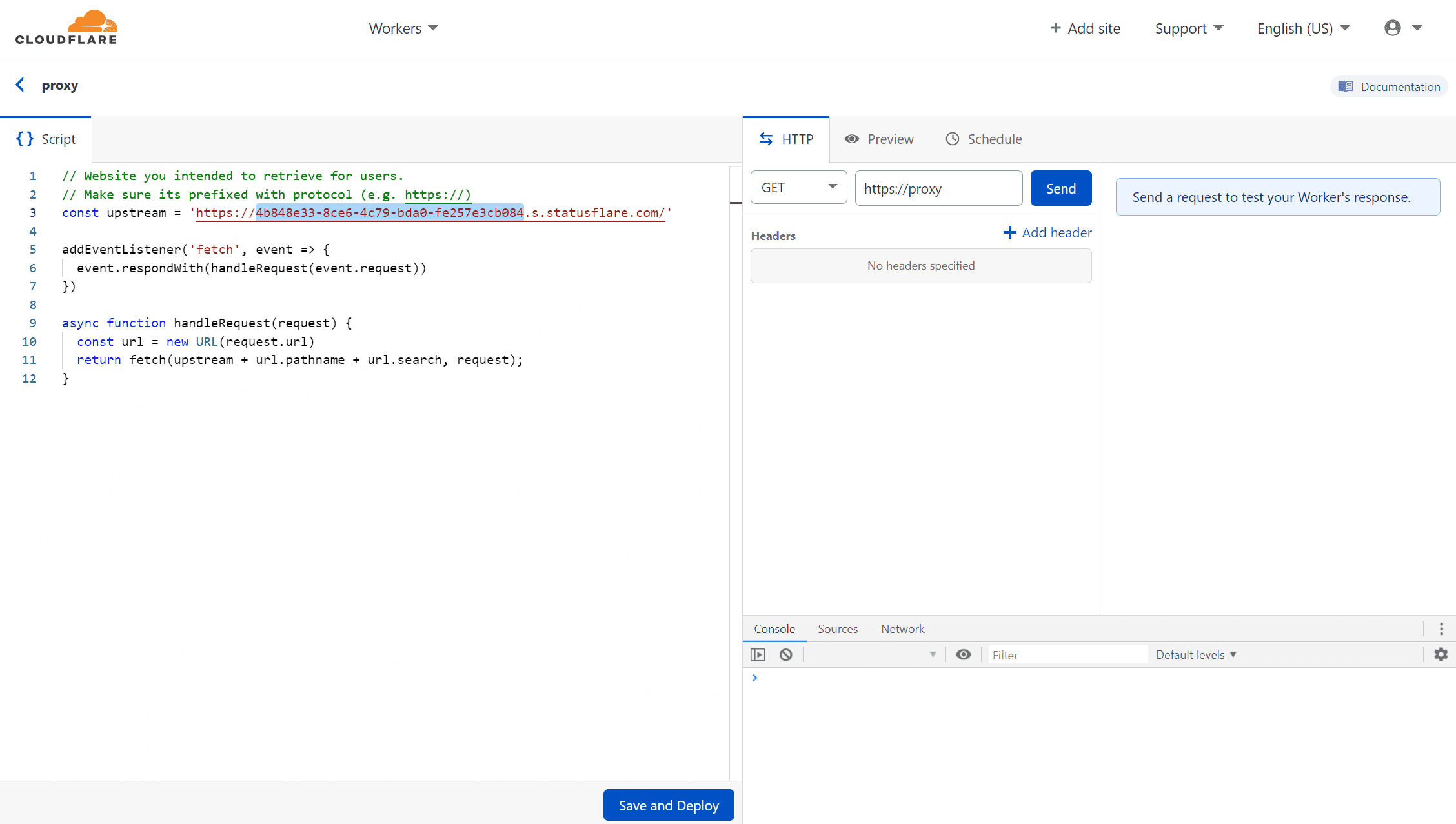
Task: Open the Workers dropdown menu
Action: (x=403, y=28)
